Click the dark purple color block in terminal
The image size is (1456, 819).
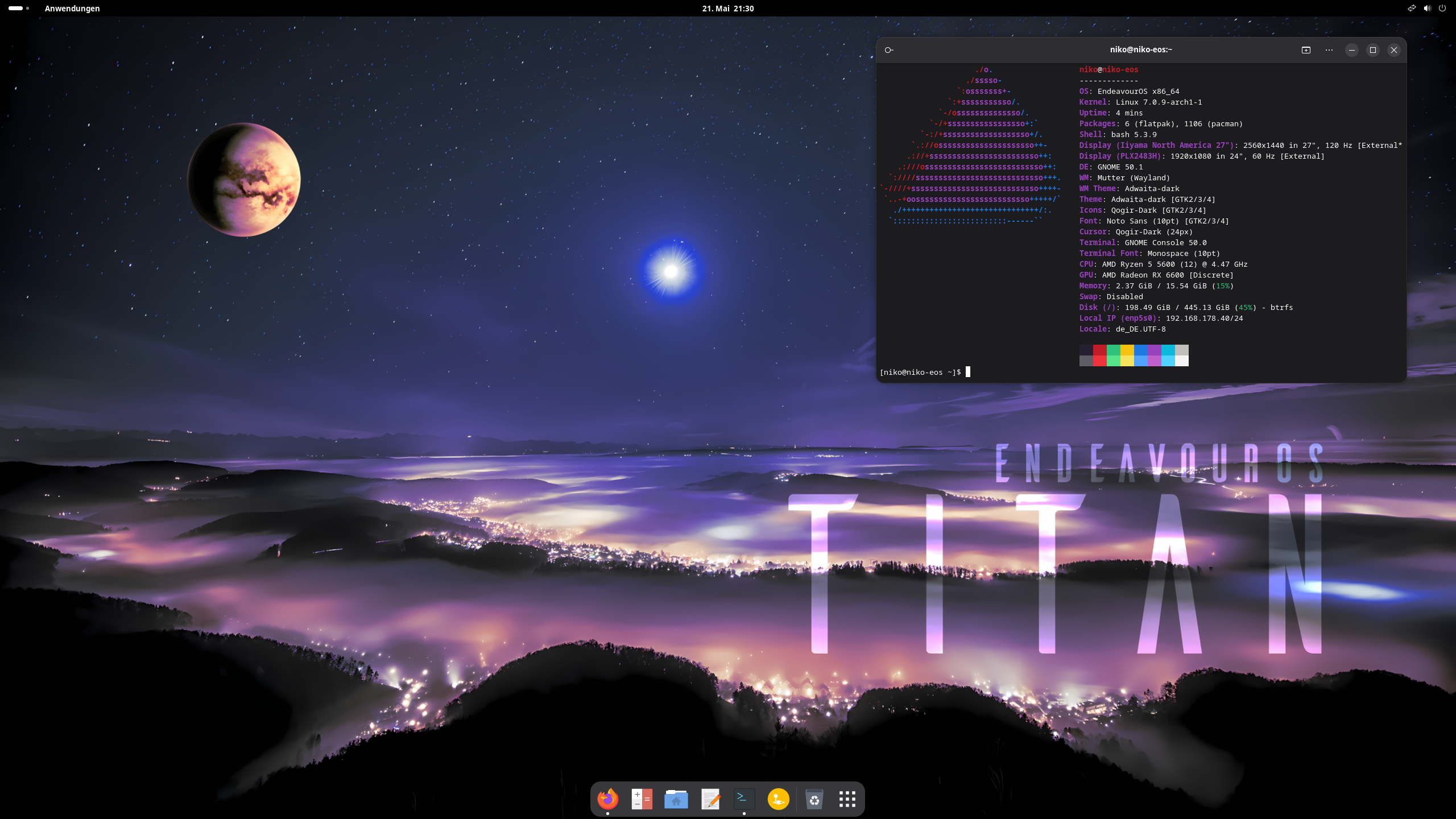(1155, 350)
